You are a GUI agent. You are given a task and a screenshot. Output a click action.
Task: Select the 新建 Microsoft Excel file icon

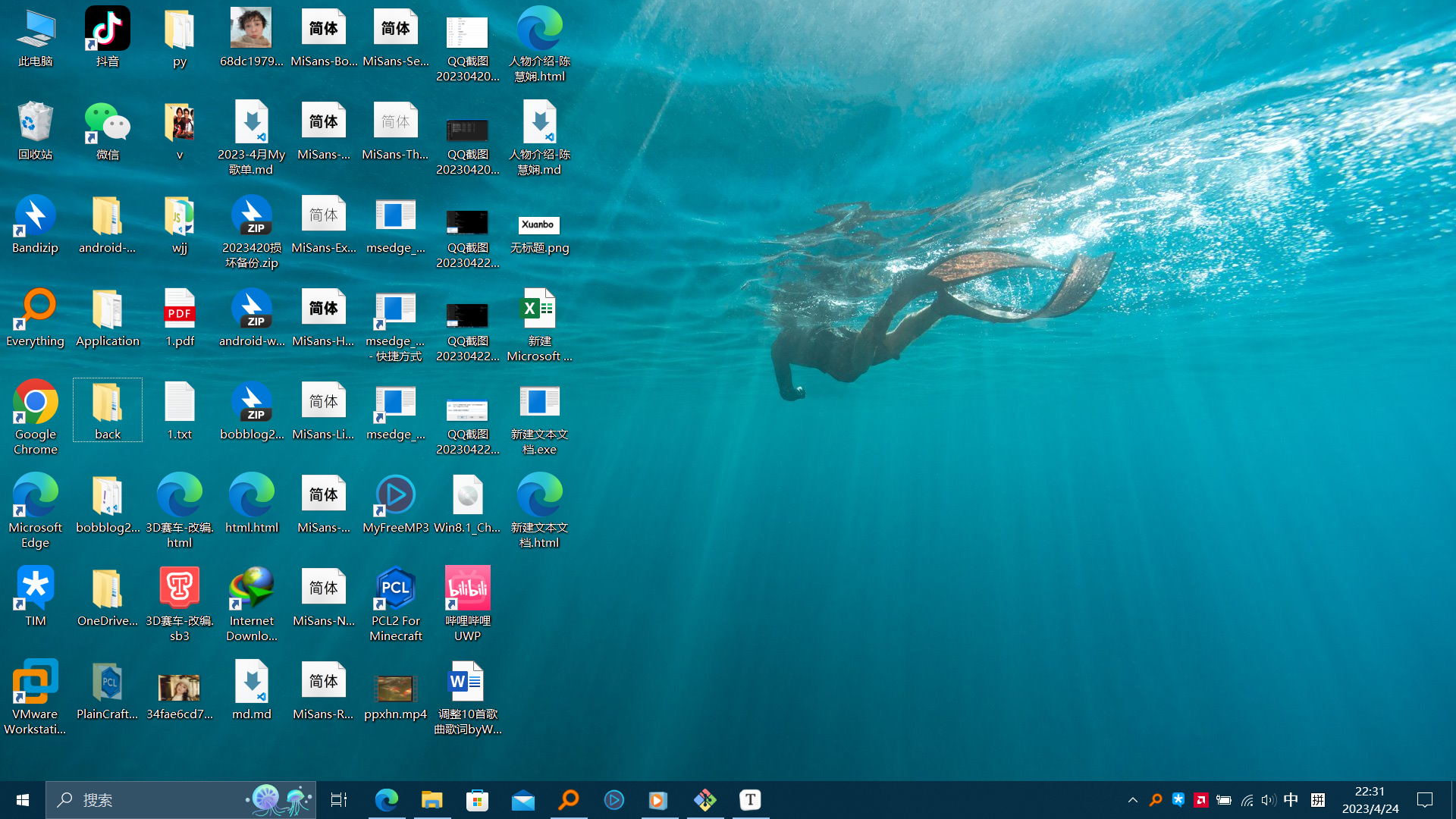click(540, 324)
